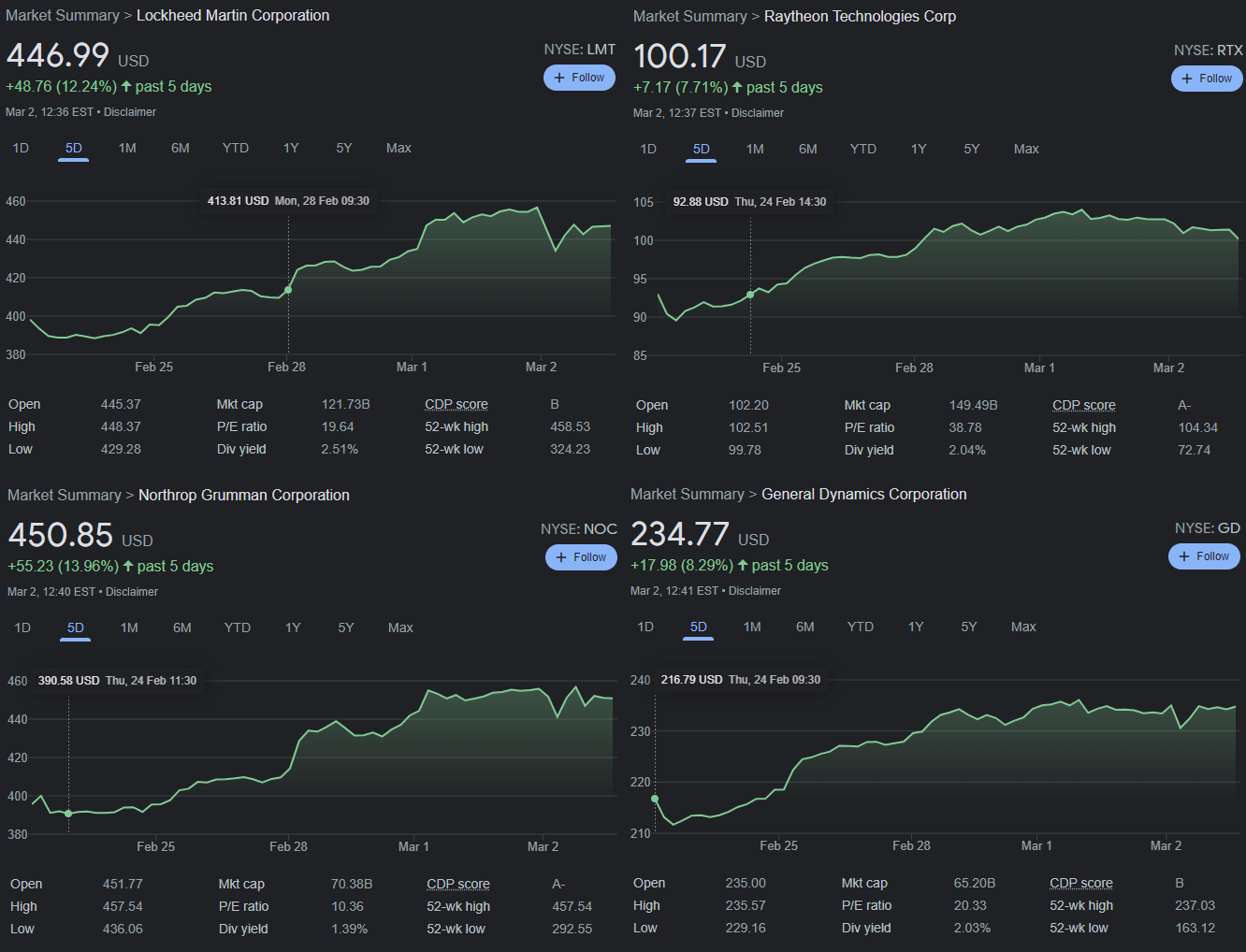Click the 92.88 USD data point on Raytheon chart
This screenshot has height=952, width=1246.
[750, 295]
